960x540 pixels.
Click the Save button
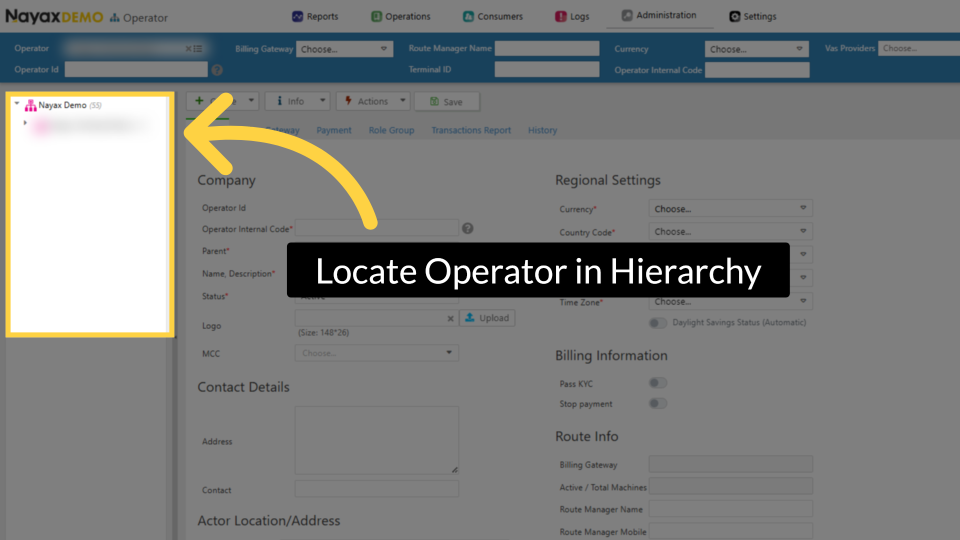446,102
